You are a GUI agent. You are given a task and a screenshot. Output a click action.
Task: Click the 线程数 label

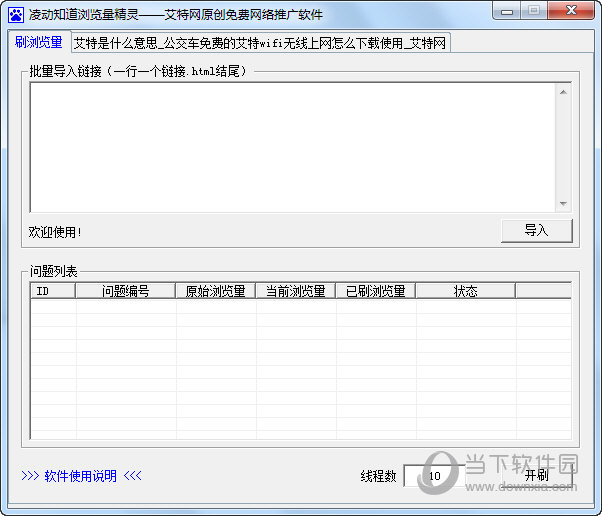click(x=378, y=476)
